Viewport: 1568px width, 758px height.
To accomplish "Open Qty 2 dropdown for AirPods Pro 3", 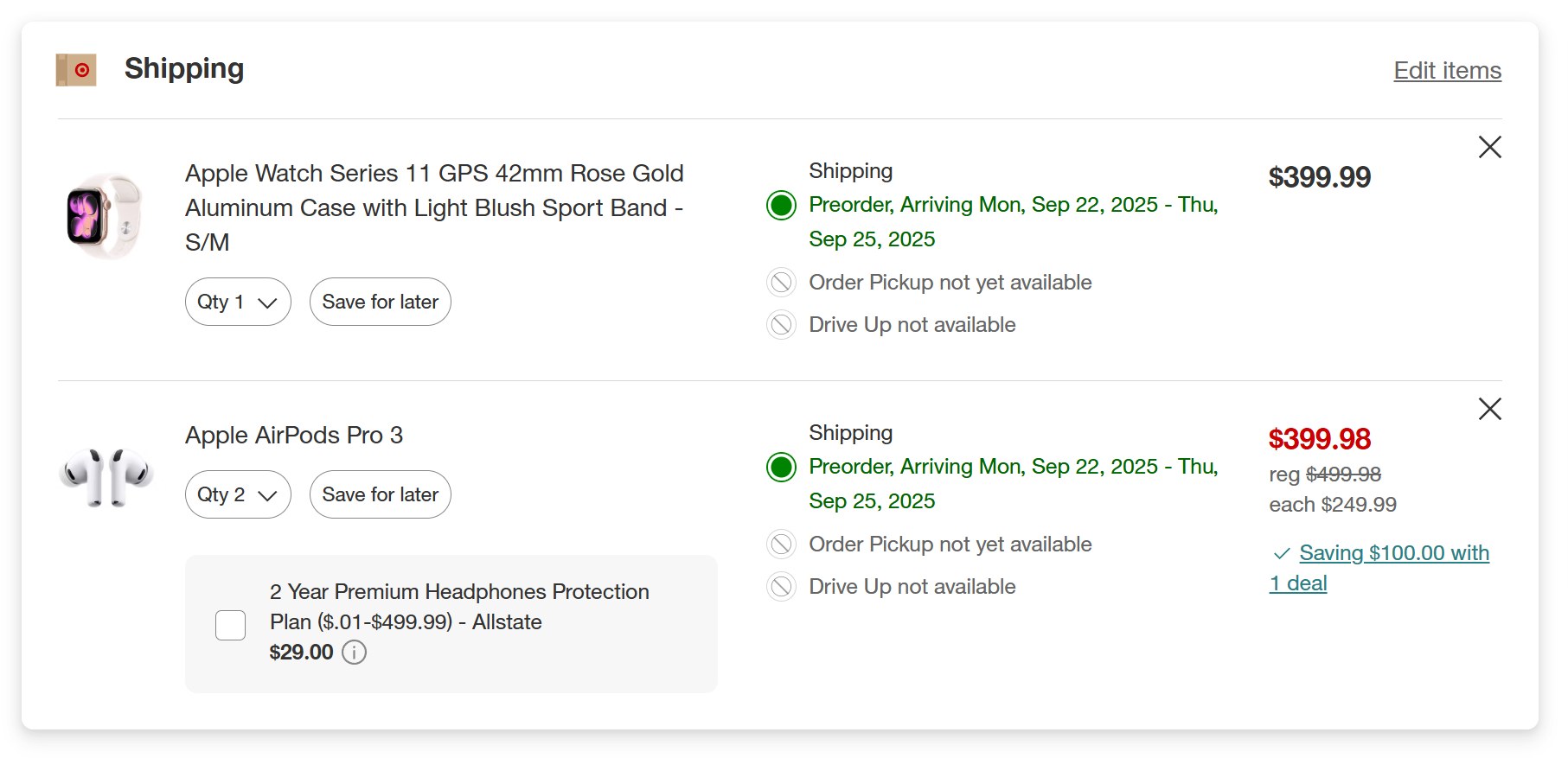I will [x=238, y=494].
